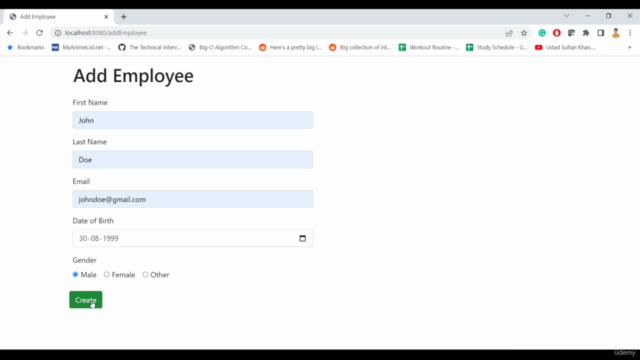Open Big-O Algorithm Complexity bookmark
Image resolution: width=640 pixels, height=360 pixels.
tap(220, 47)
